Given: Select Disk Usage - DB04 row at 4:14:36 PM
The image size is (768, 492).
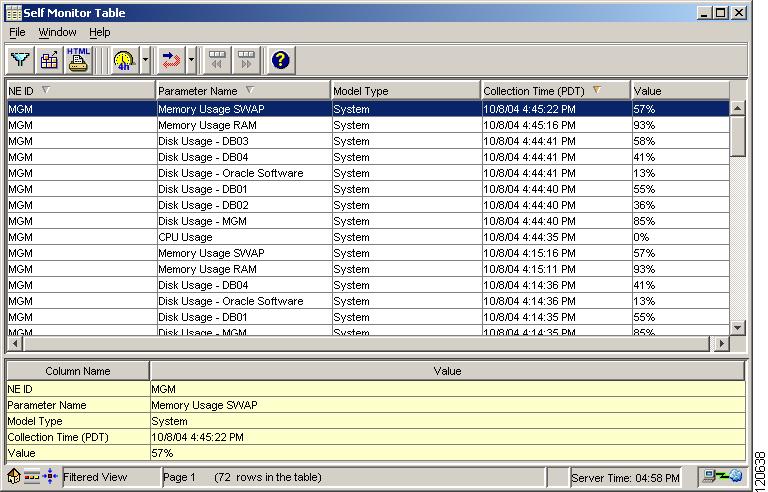Looking at the screenshot, I should (x=368, y=285).
